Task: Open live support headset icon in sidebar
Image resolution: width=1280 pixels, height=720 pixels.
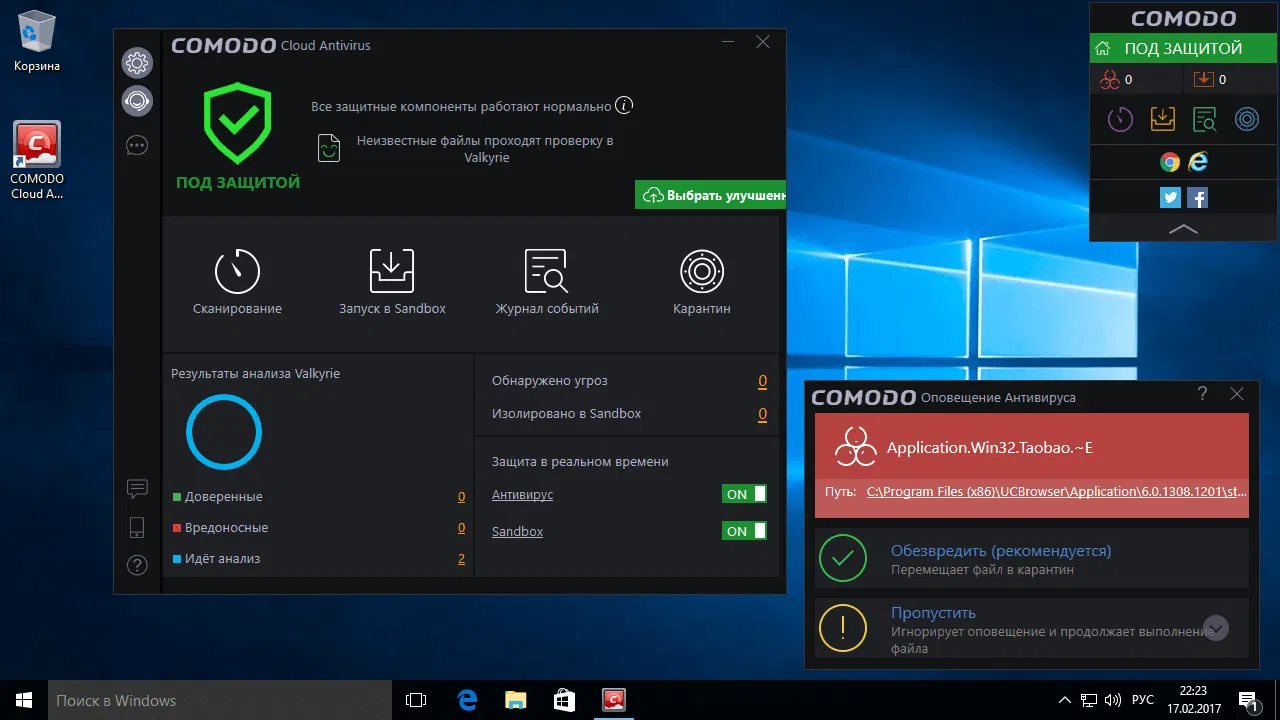Action: click(x=137, y=100)
